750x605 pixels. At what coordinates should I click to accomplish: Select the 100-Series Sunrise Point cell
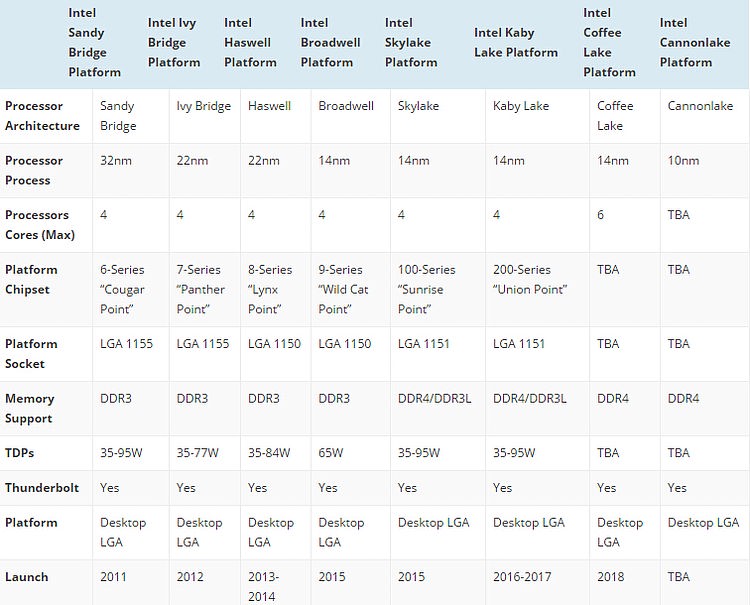(426, 289)
